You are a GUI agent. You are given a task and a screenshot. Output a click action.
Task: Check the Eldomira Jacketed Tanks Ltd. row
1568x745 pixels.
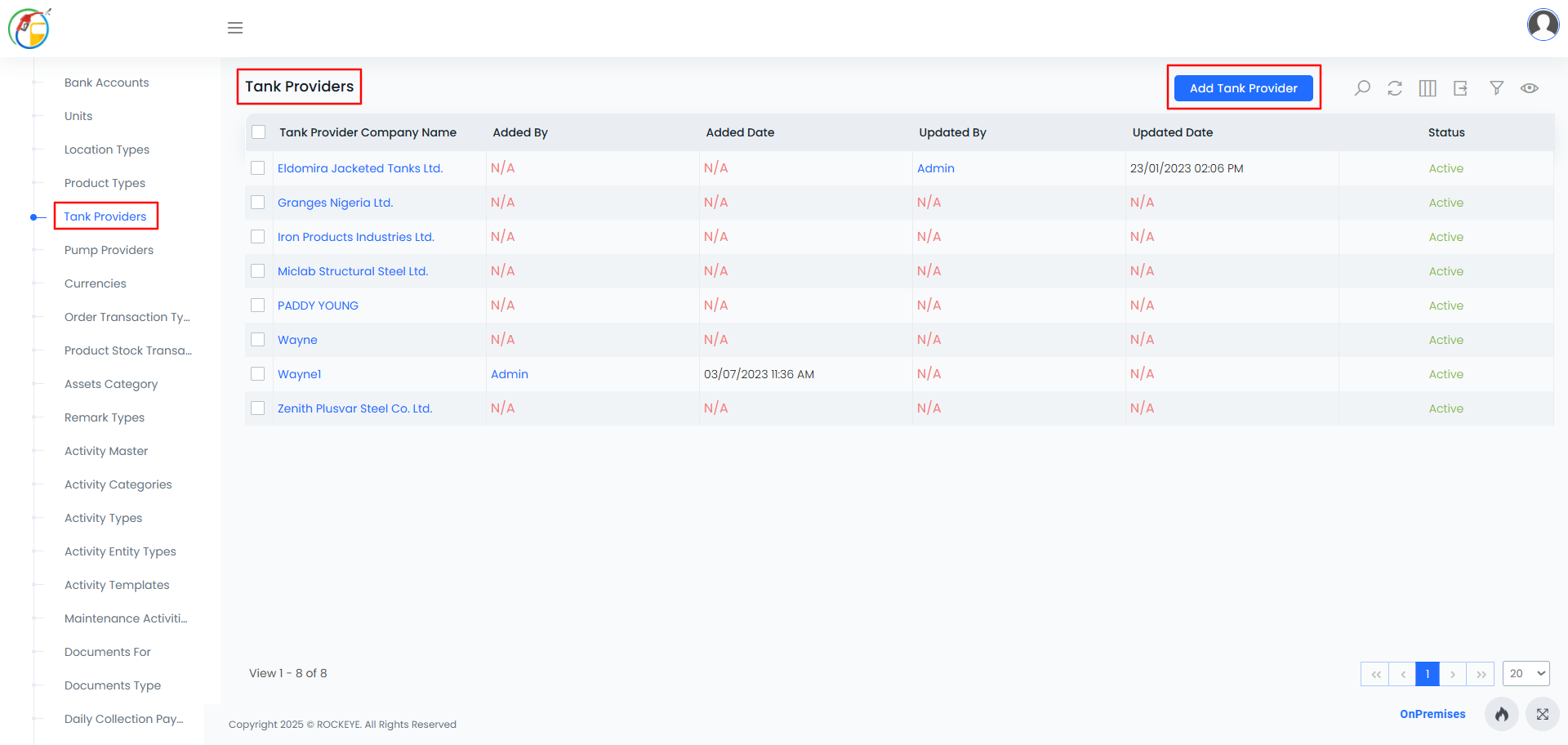(258, 168)
